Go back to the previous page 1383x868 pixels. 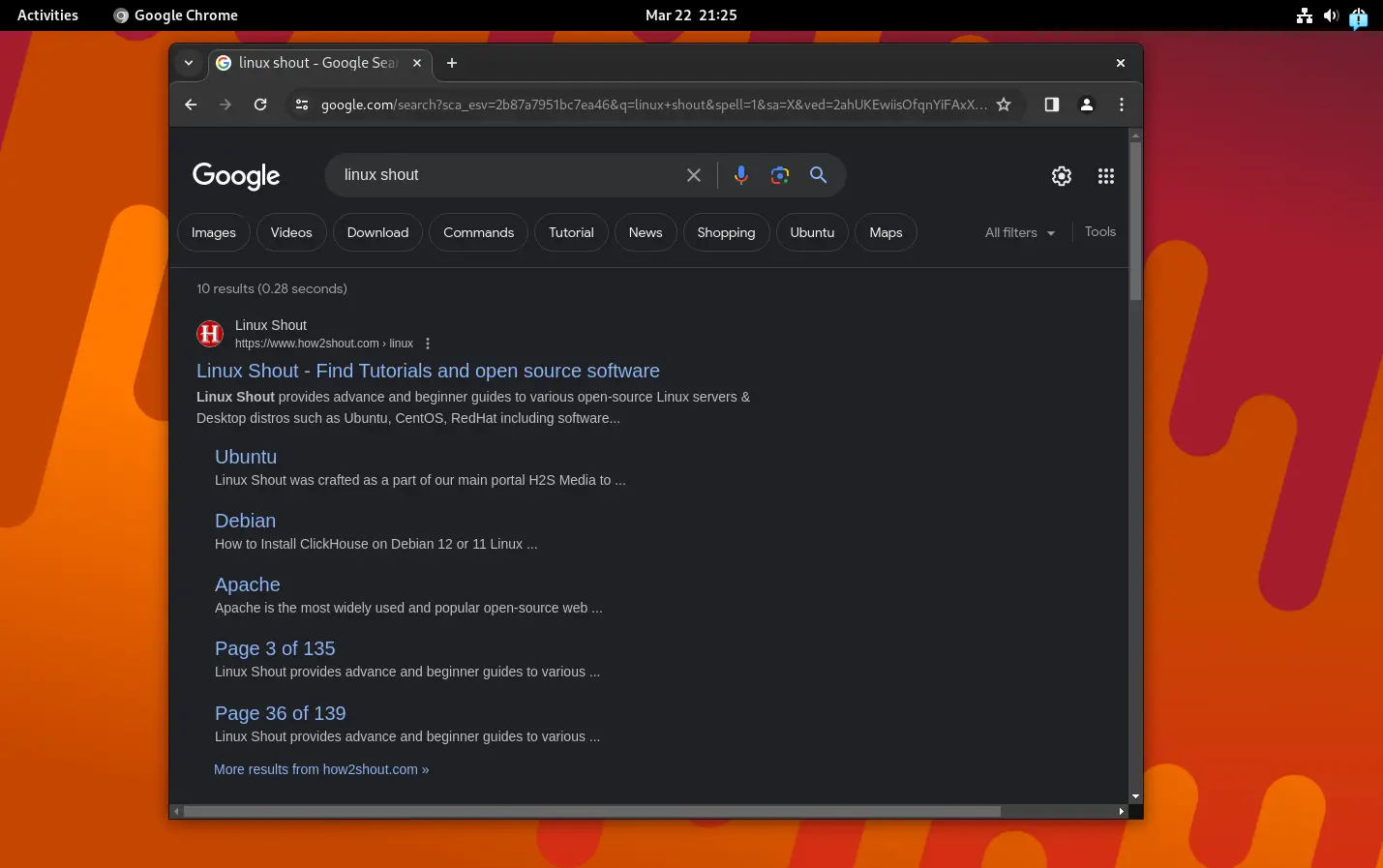(191, 105)
